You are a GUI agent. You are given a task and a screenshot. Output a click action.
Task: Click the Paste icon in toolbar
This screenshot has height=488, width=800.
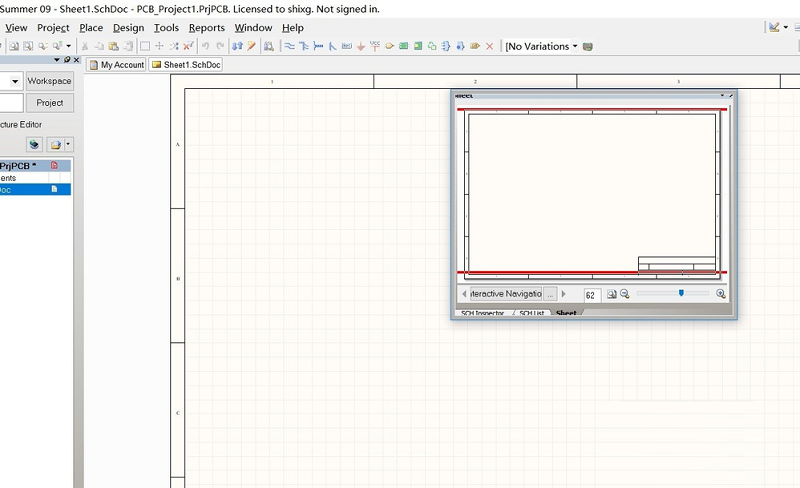point(115,46)
